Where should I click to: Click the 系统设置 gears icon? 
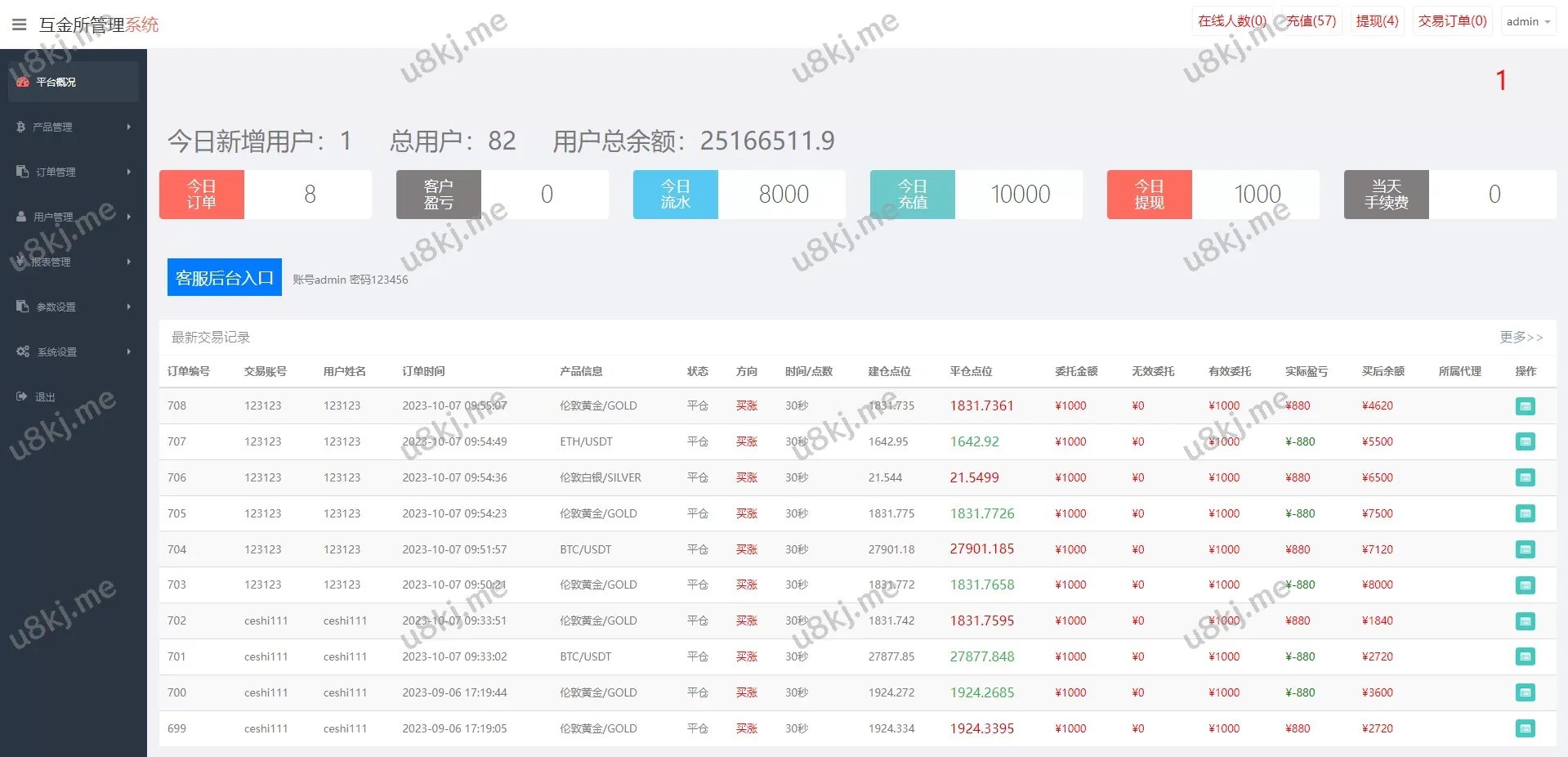click(x=23, y=352)
